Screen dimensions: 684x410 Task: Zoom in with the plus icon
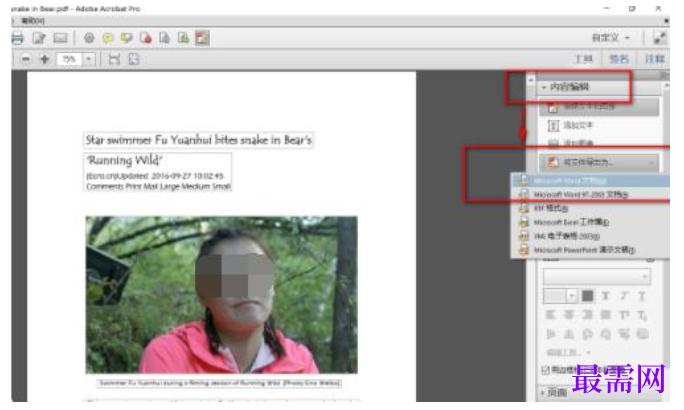point(44,59)
